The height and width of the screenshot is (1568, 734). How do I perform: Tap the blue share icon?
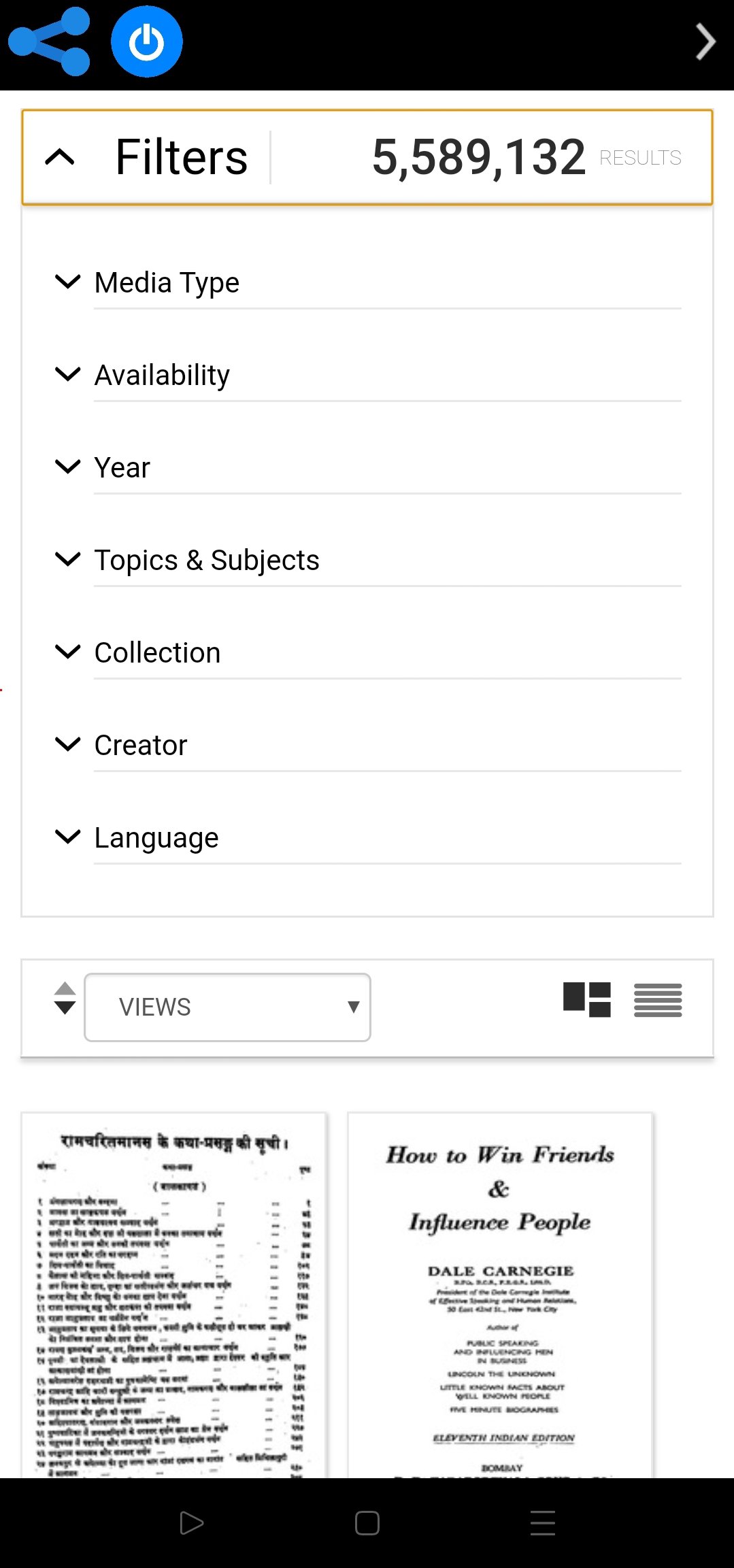(x=49, y=41)
